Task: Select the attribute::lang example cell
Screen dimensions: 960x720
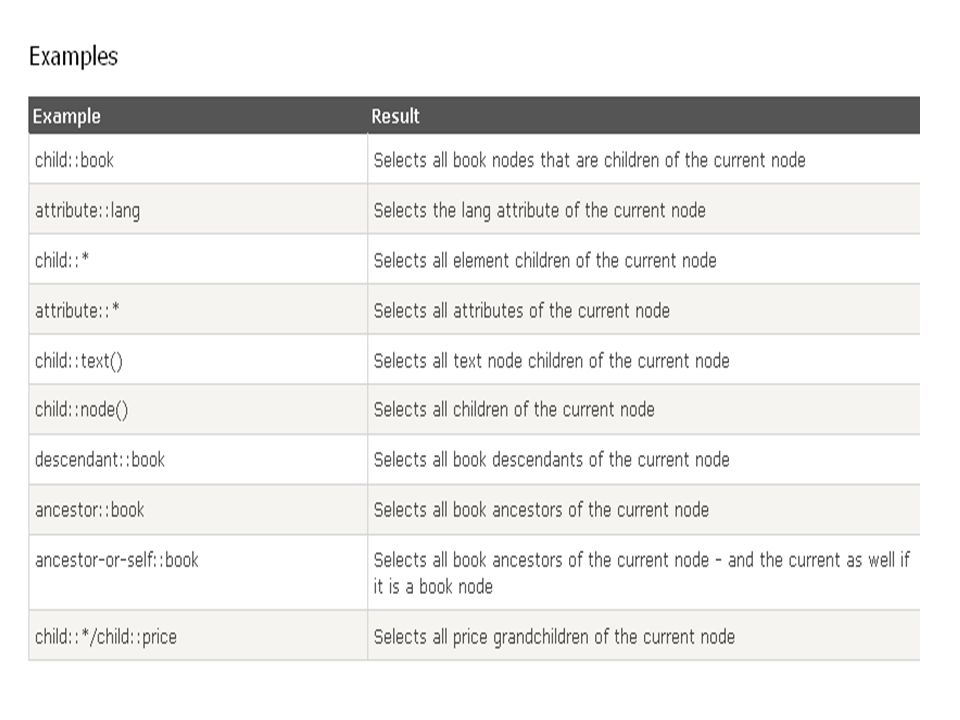Action: coord(198,209)
